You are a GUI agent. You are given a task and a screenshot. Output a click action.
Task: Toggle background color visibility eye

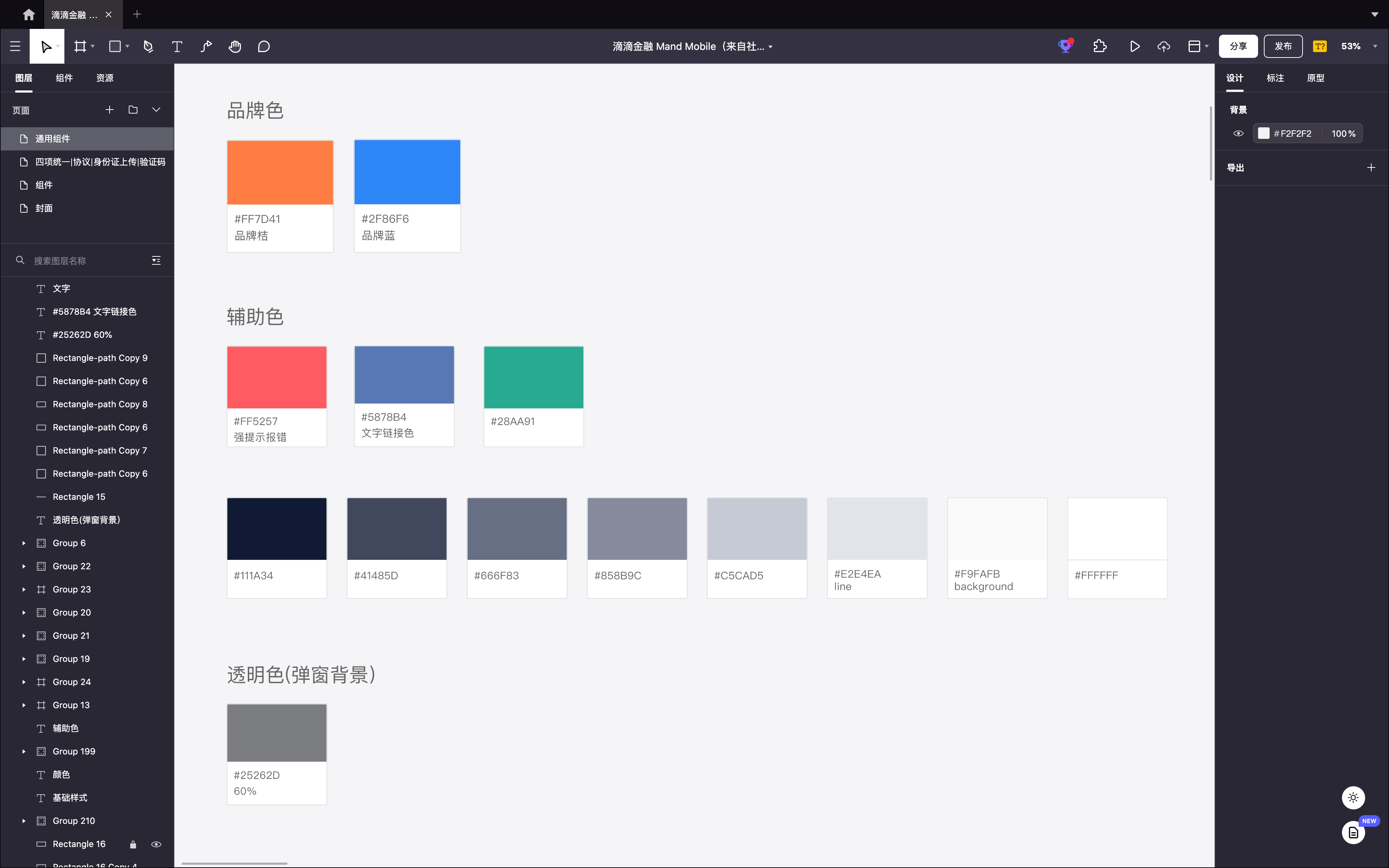1238,133
